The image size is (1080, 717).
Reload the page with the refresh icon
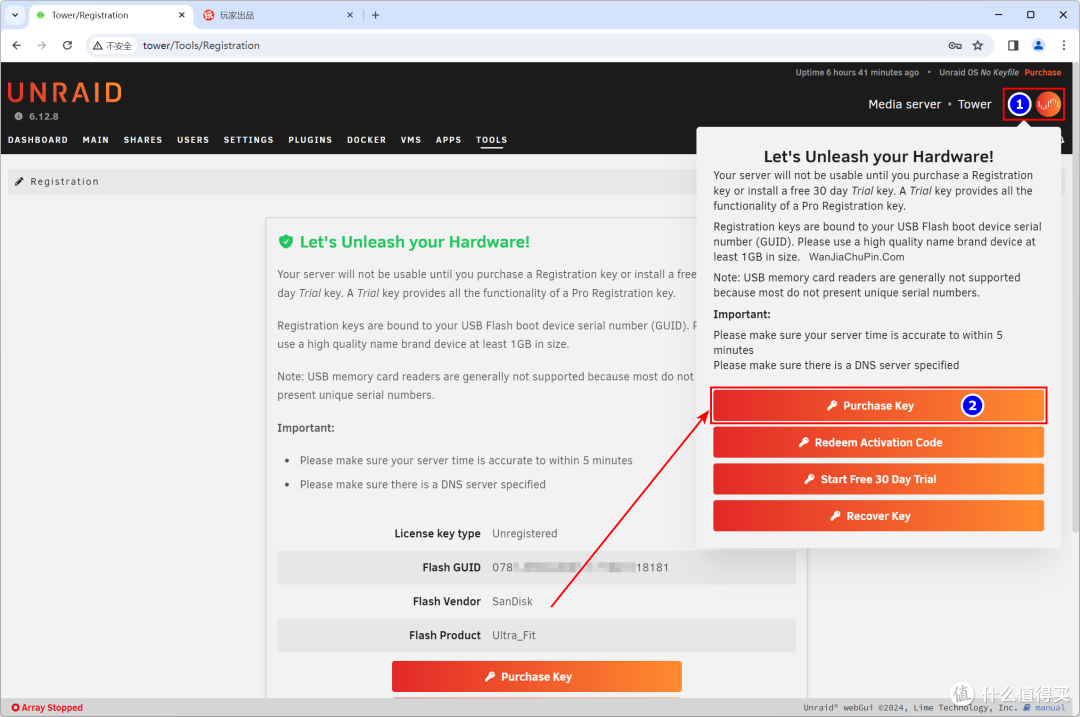pyautogui.click(x=67, y=45)
